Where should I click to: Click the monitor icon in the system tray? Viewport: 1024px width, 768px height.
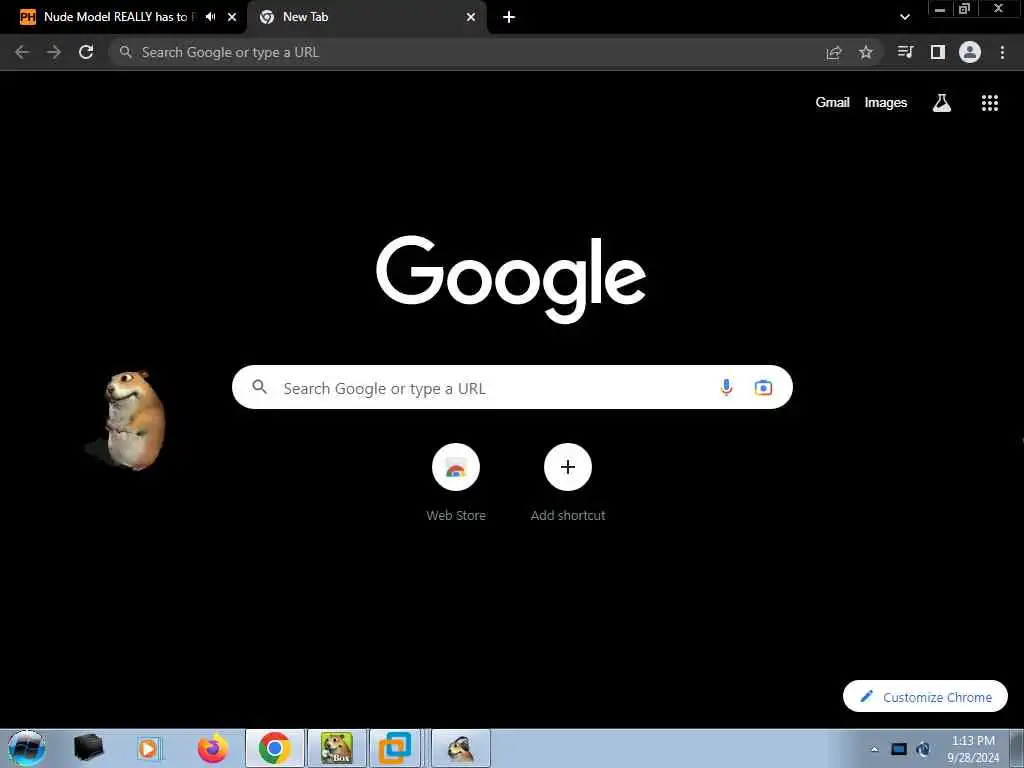pos(899,749)
